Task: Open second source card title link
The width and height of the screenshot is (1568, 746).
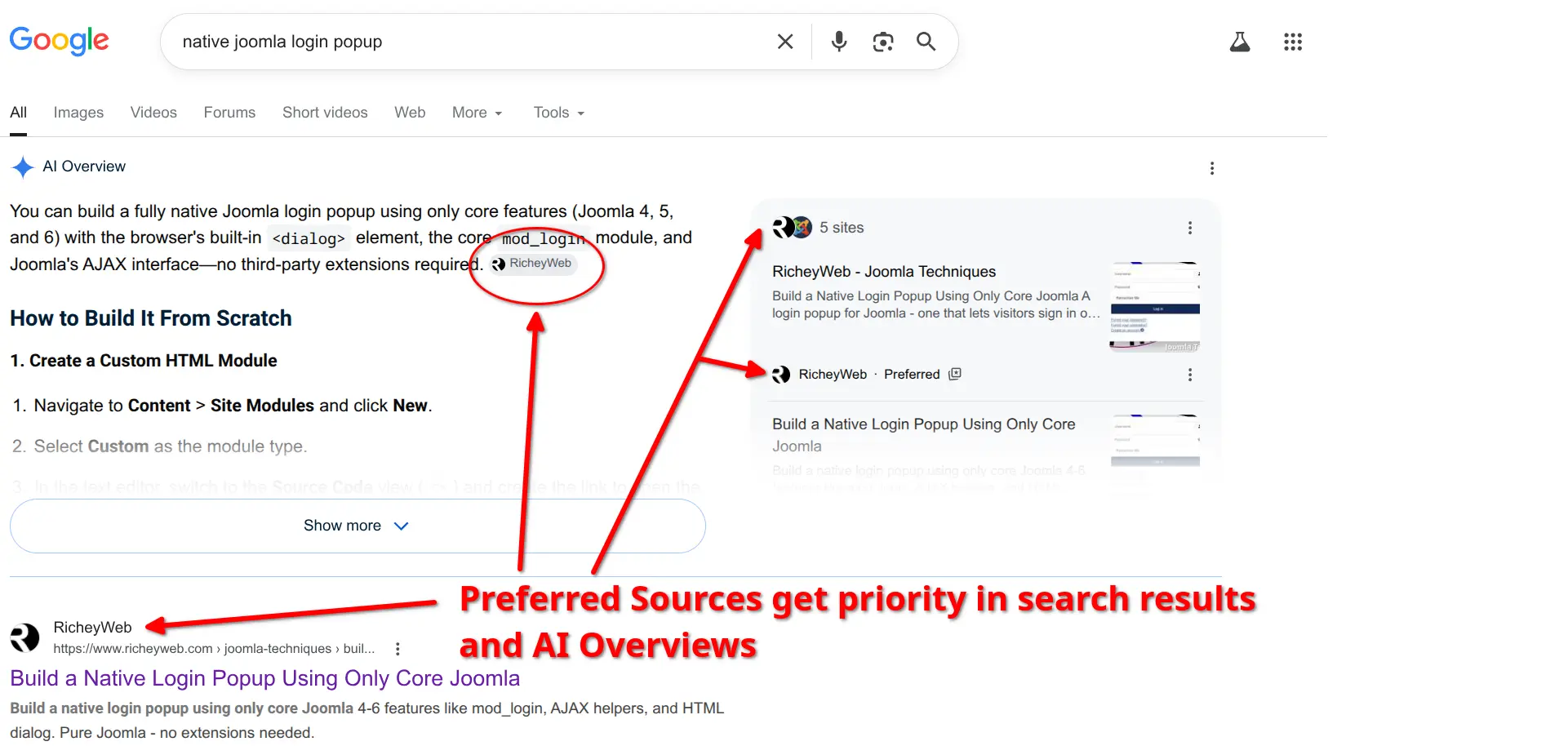Action: tap(923, 435)
